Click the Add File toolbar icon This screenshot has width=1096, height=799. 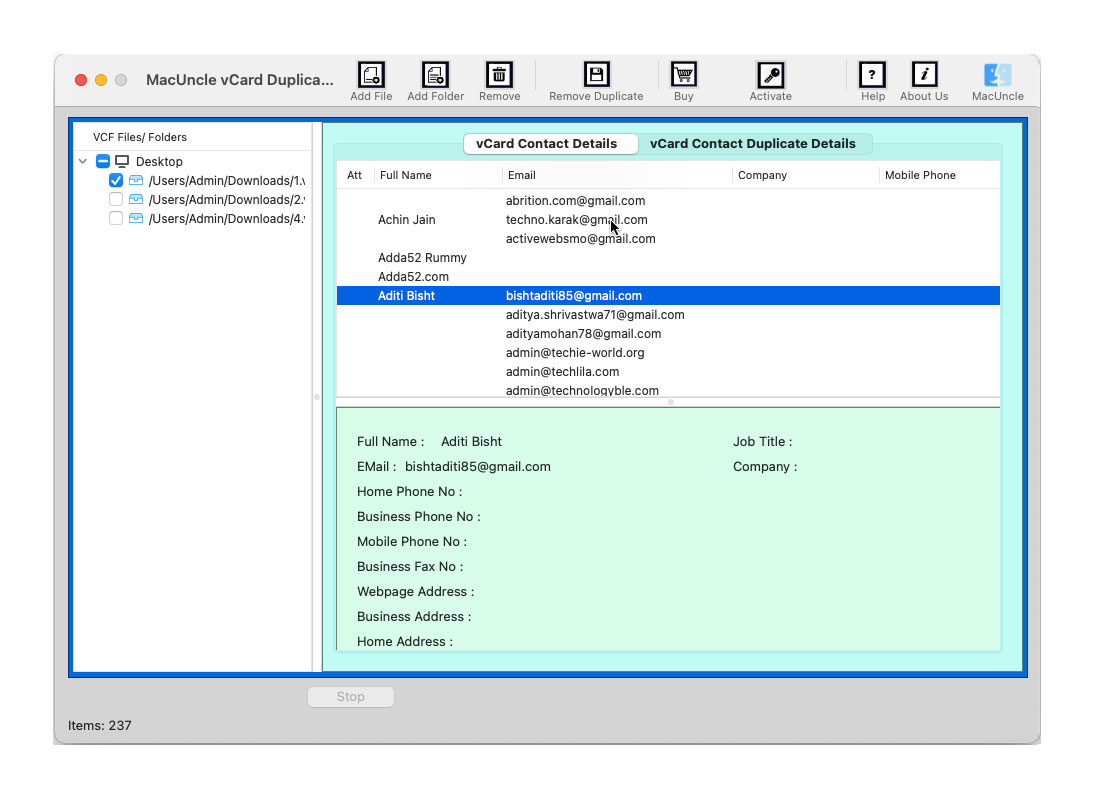pyautogui.click(x=371, y=75)
